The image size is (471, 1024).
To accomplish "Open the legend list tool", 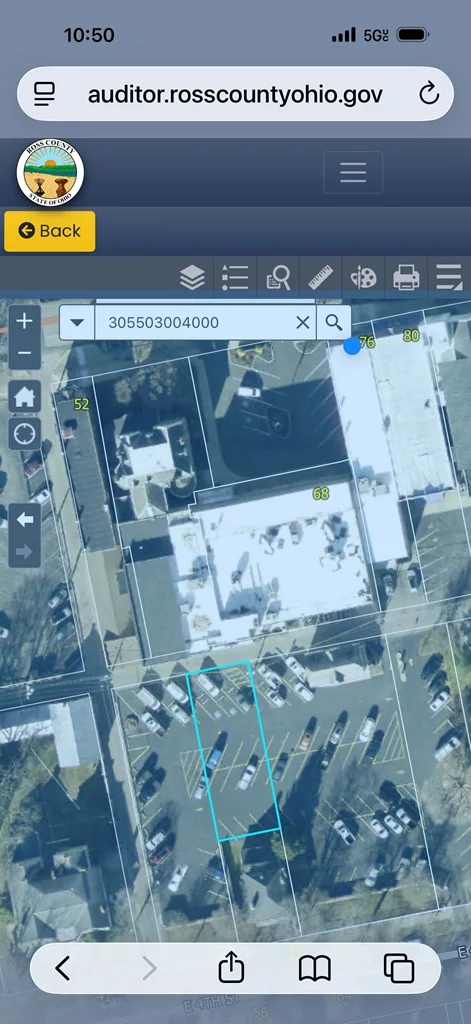I will point(235,278).
